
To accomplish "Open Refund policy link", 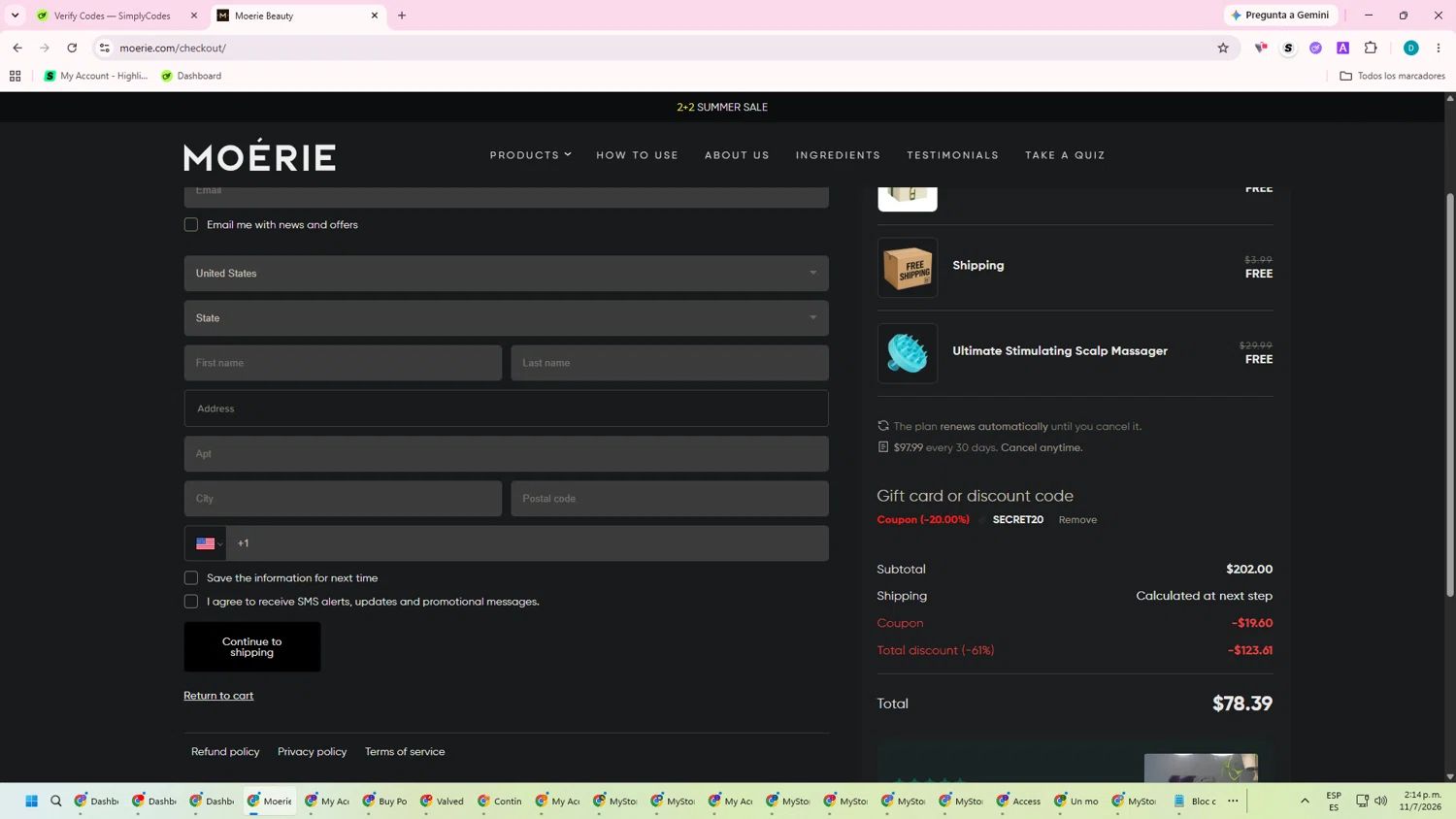I will click(225, 752).
